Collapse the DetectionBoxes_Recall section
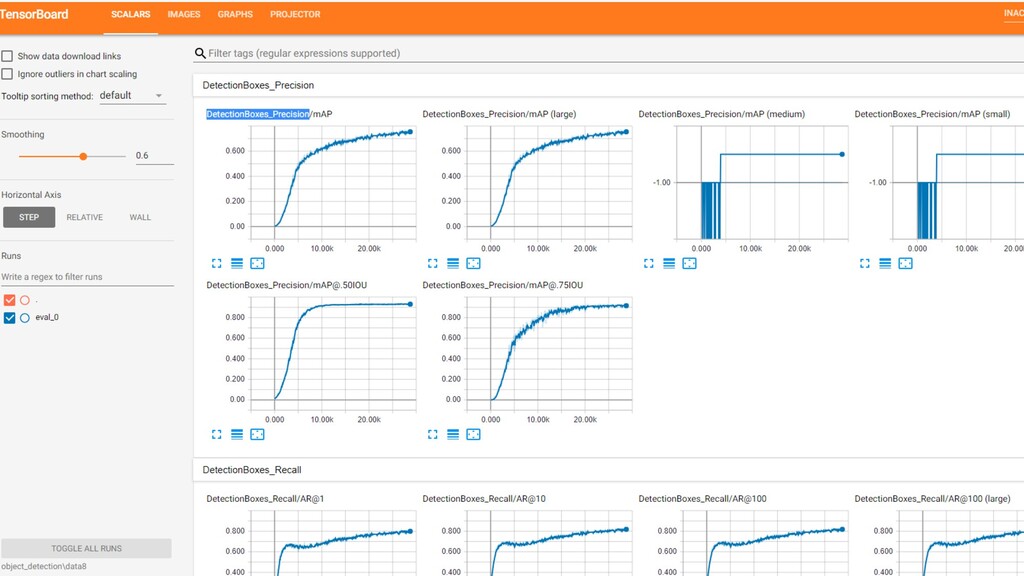Screen dimensions: 1024x576 tap(251, 470)
